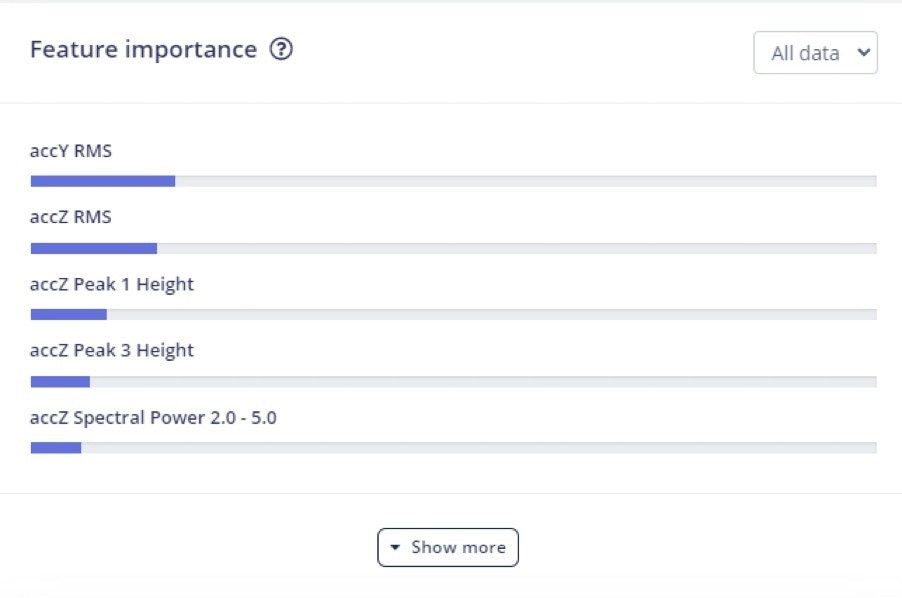The image size is (902, 598).
Task: Click the accZ Peak 3 Height label
Action: 112,350
